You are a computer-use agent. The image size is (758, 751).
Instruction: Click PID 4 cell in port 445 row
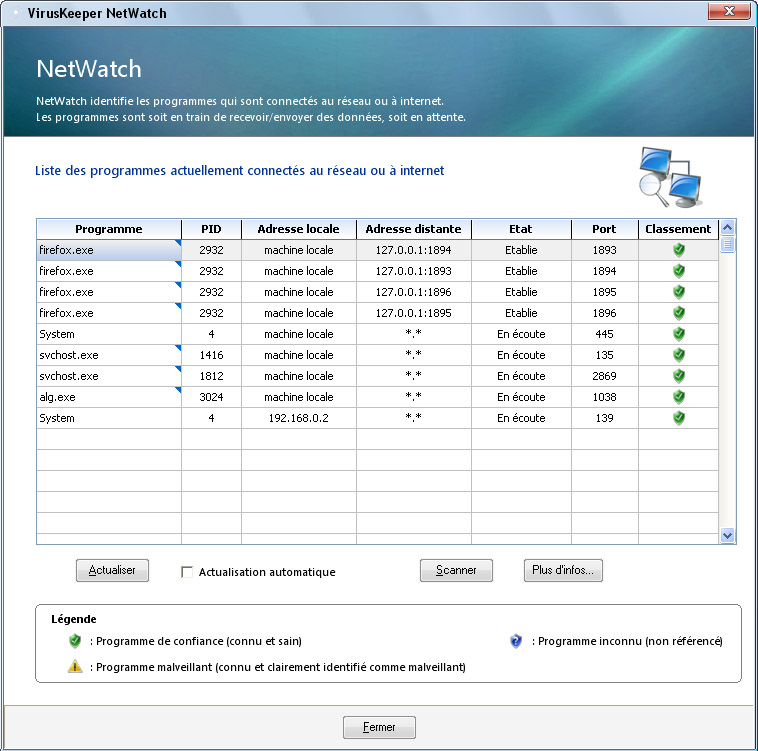point(211,334)
